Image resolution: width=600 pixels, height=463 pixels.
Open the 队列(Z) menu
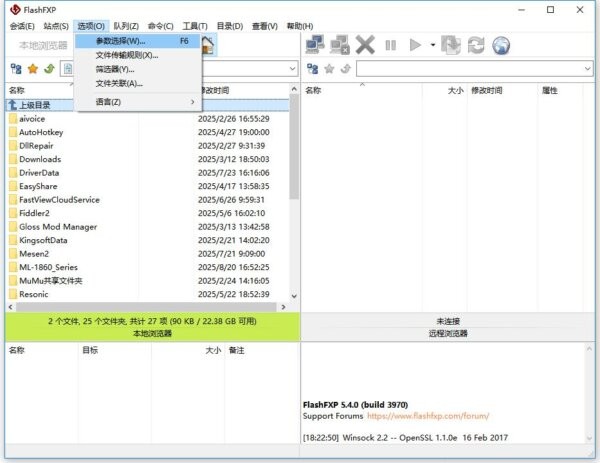point(126,26)
